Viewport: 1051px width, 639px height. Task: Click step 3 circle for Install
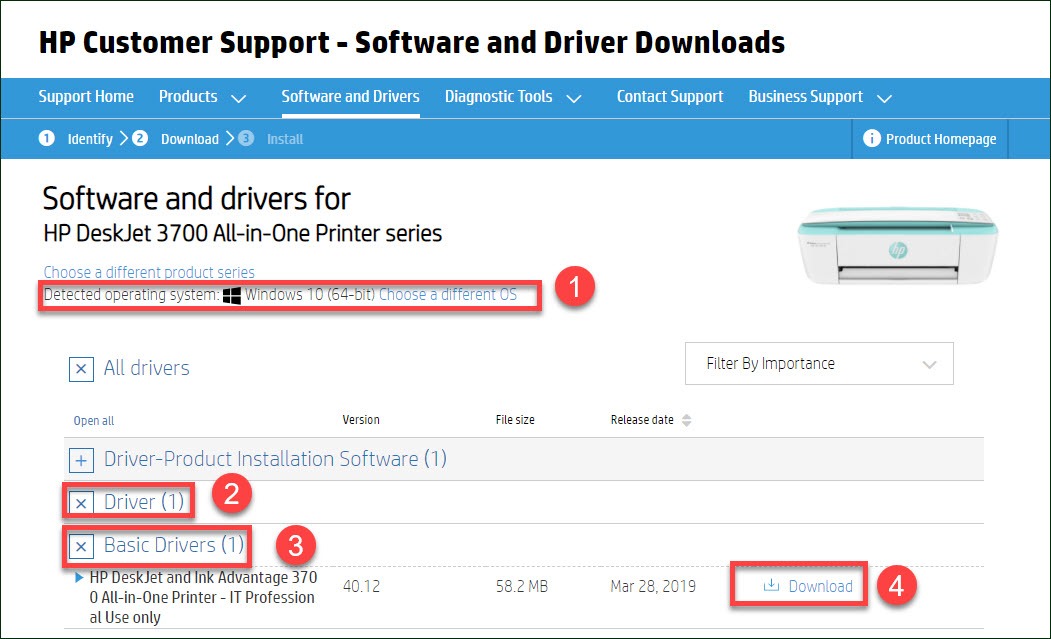tap(246, 138)
